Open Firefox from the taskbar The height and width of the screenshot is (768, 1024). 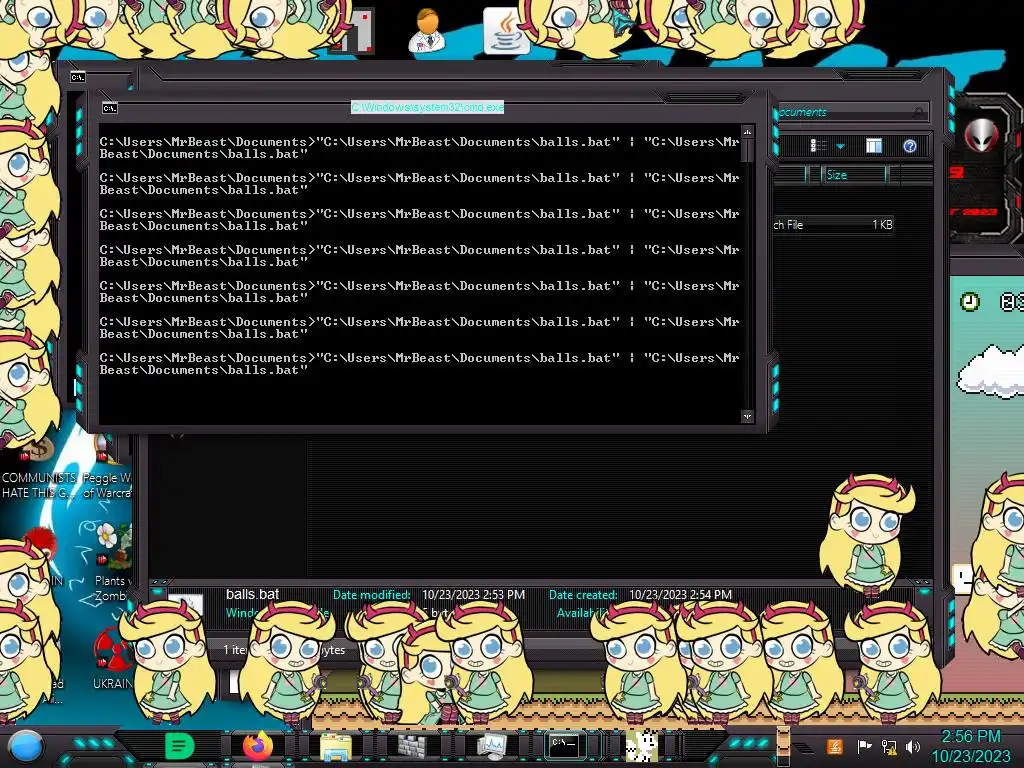(257, 746)
